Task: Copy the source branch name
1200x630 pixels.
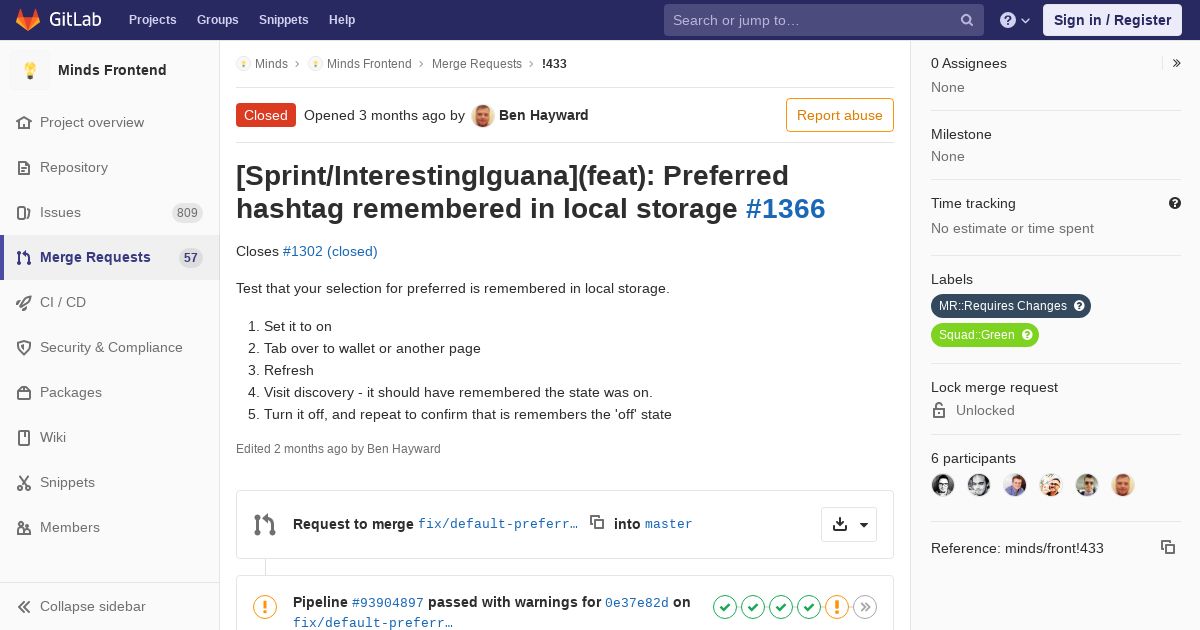Action: click(x=597, y=522)
